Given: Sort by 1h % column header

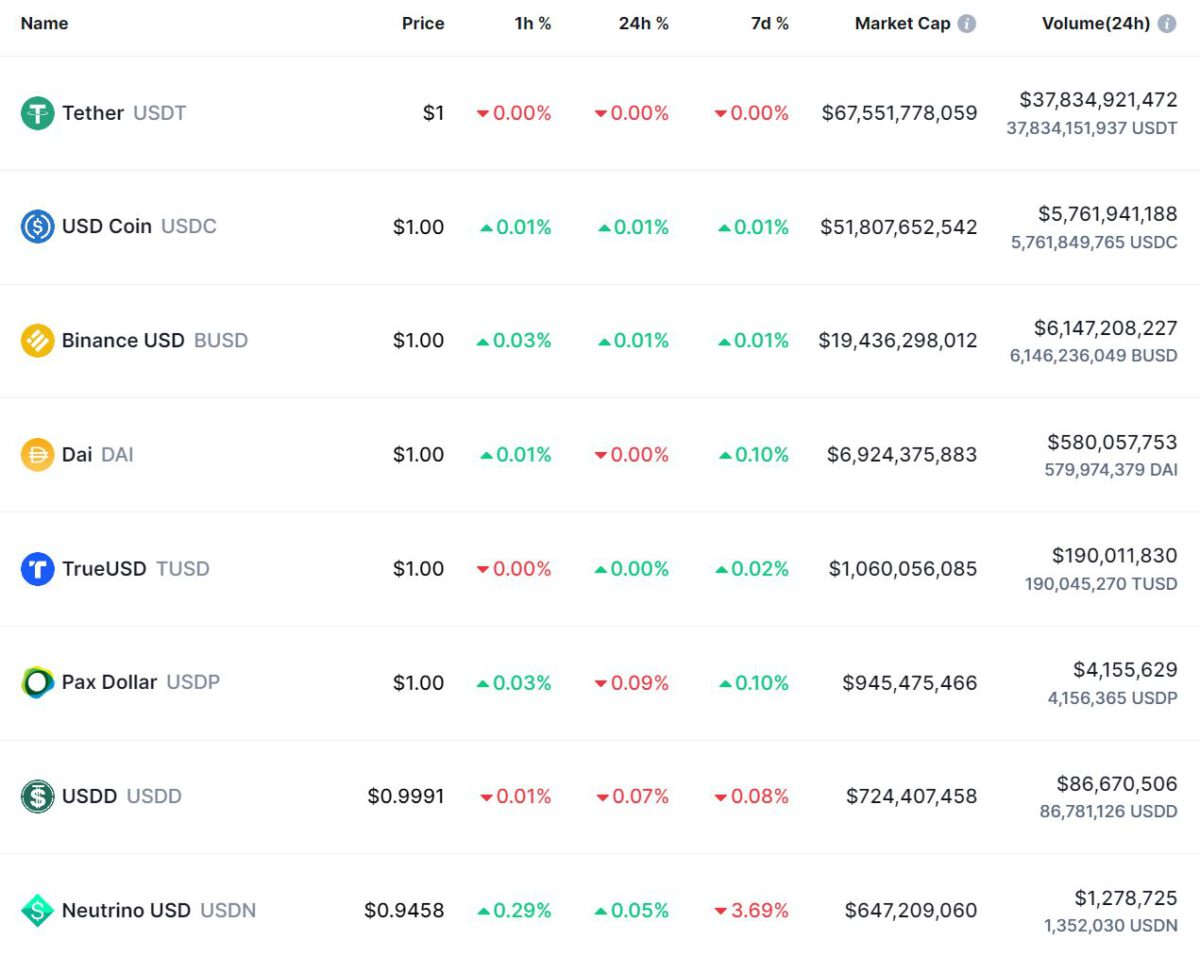Looking at the screenshot, I should (x=533, y=24).
